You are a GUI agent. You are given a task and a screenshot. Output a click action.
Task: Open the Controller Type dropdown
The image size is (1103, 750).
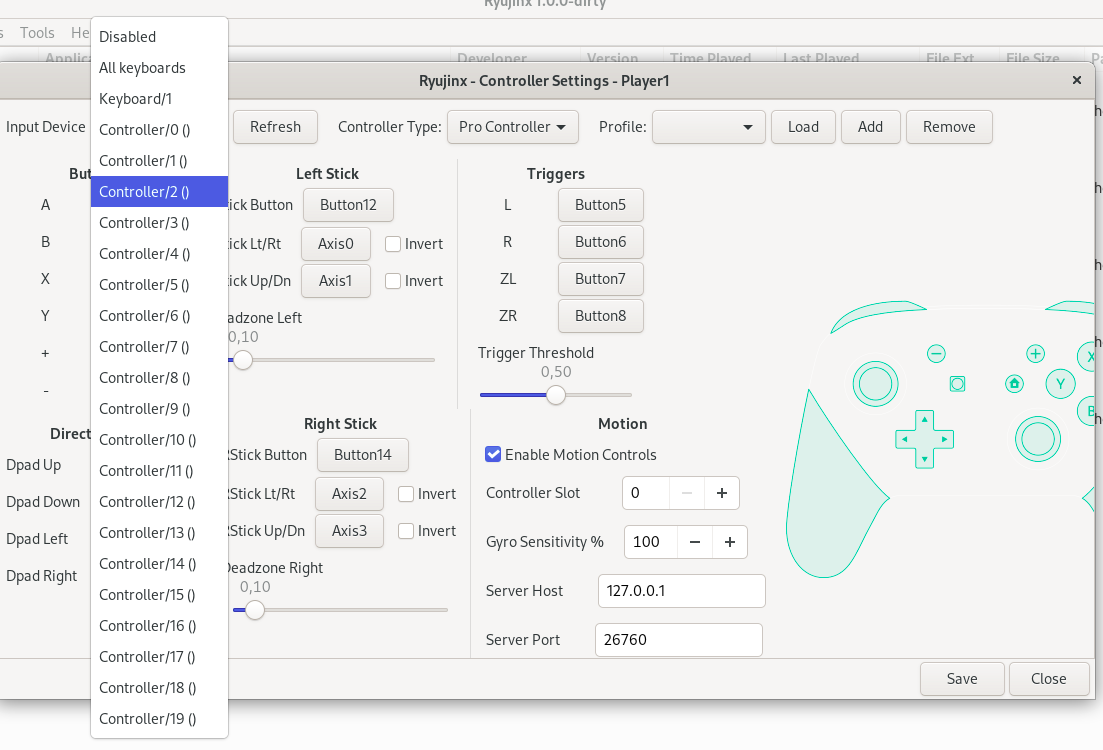512,127
